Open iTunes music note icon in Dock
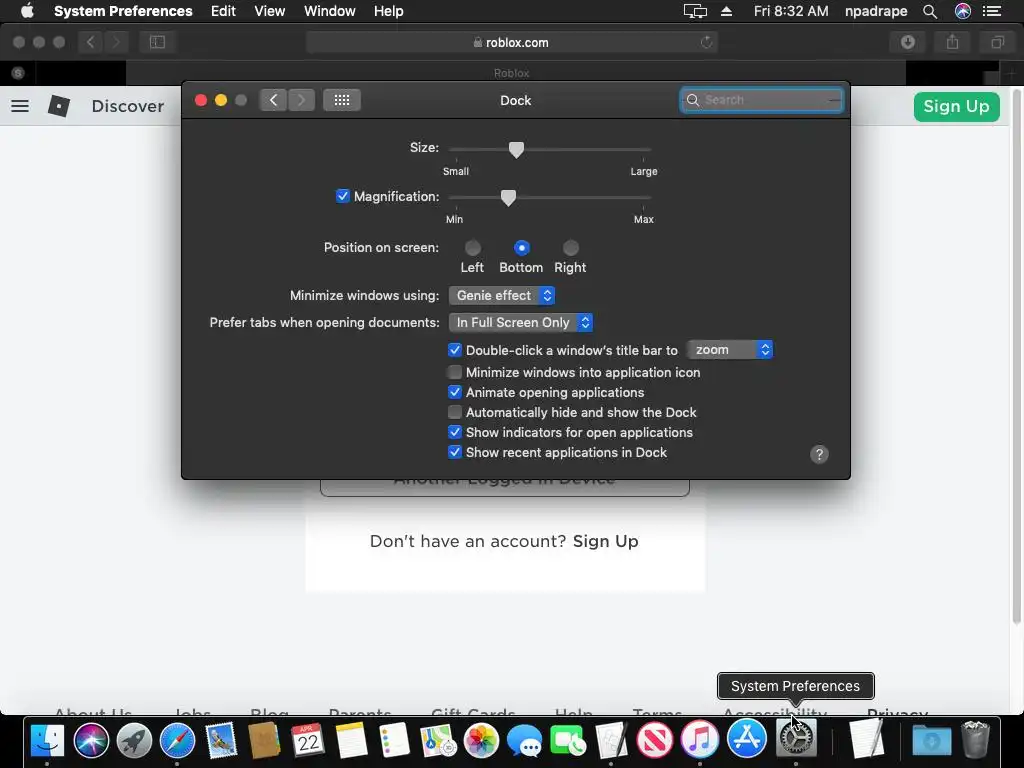The image size is (1024, 768). 699,741
